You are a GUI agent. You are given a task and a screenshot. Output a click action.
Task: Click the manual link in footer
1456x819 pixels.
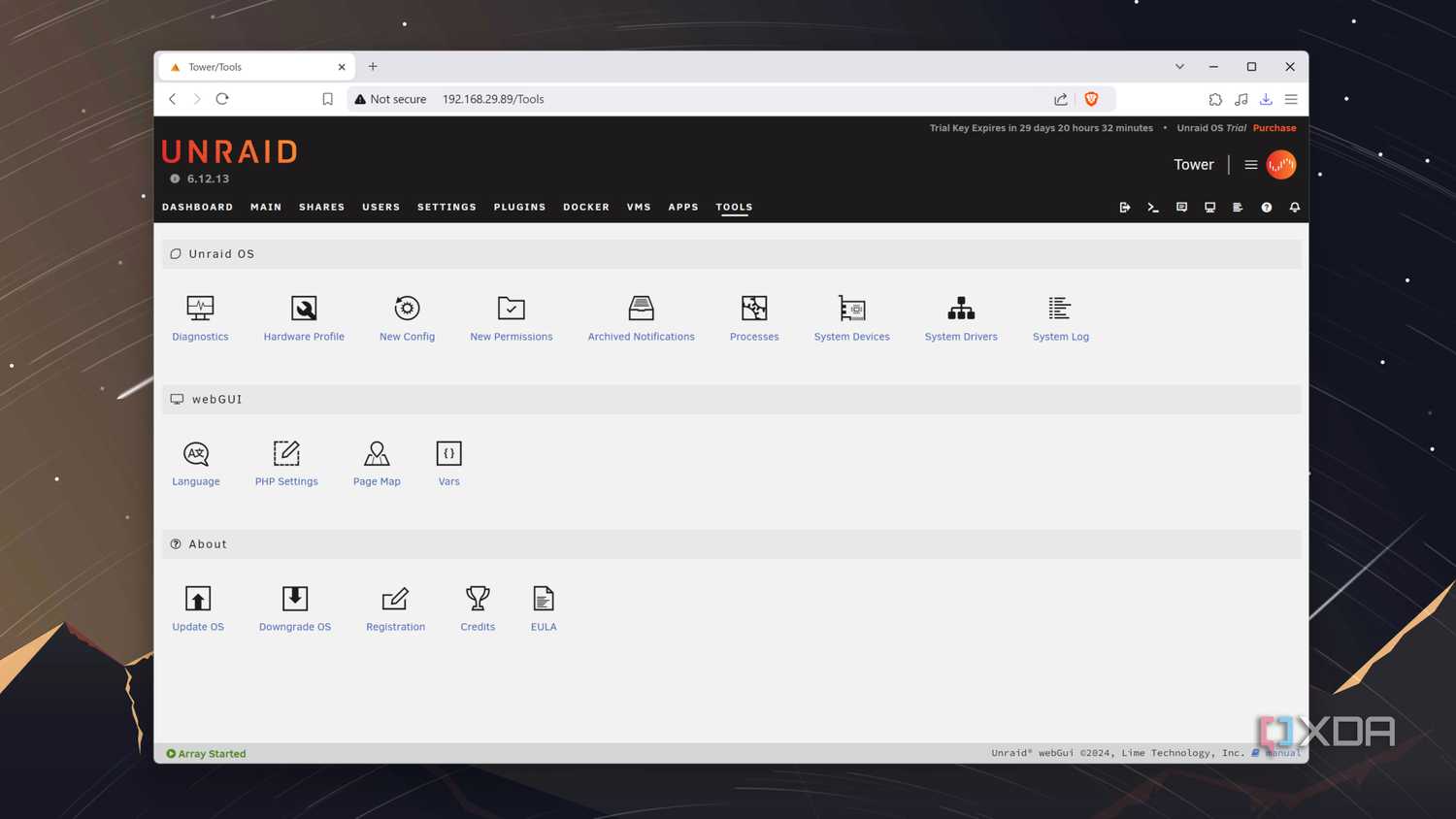pyautogui.click(x=1282, y=753)
